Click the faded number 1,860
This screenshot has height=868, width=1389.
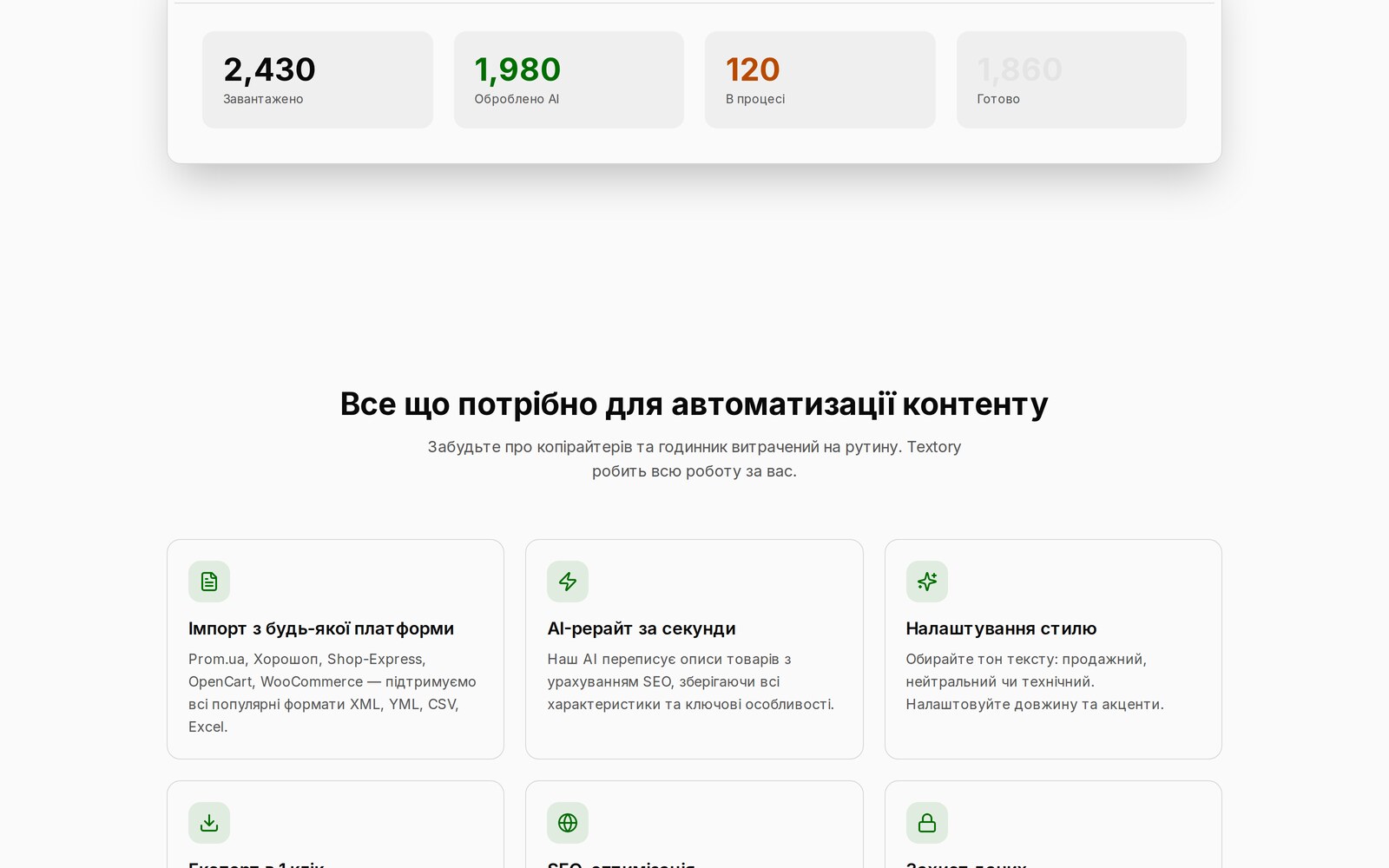pos(1019,69)
